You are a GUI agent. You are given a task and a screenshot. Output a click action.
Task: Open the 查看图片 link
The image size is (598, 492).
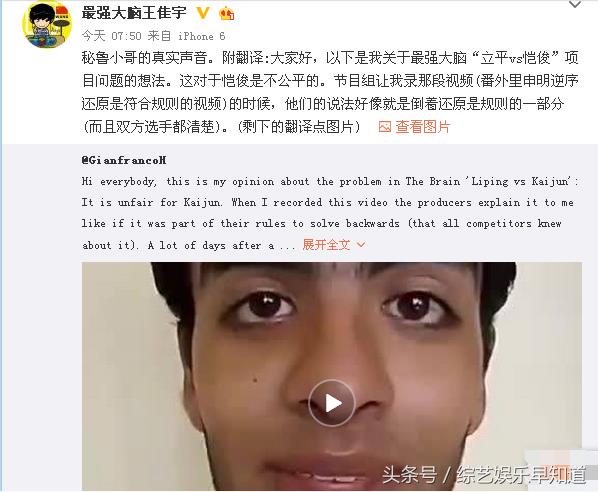[x=423, y=127]
